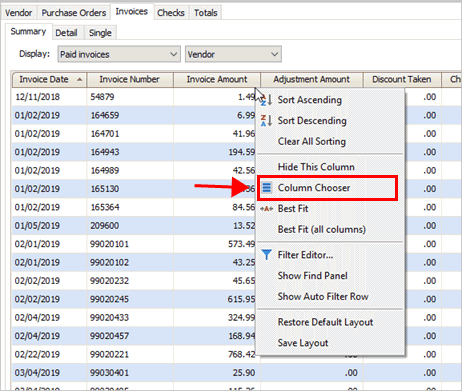Select Clear All Sorting
The width and height of the screenshot is (462, 391).
pos(330,141)
